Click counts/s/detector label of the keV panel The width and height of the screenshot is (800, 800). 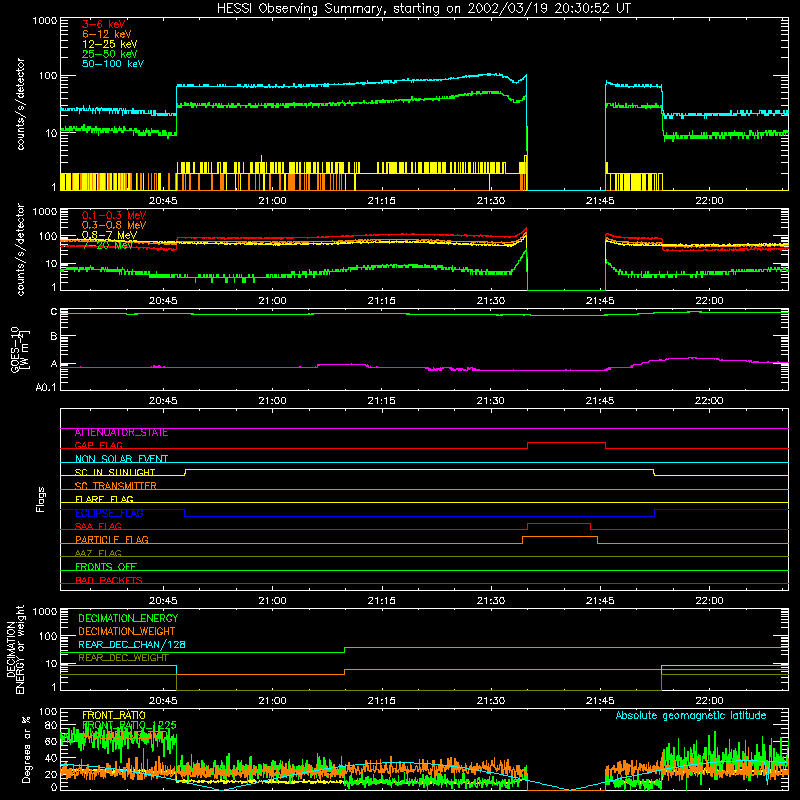pyautogui.click(x=20, y=104)
